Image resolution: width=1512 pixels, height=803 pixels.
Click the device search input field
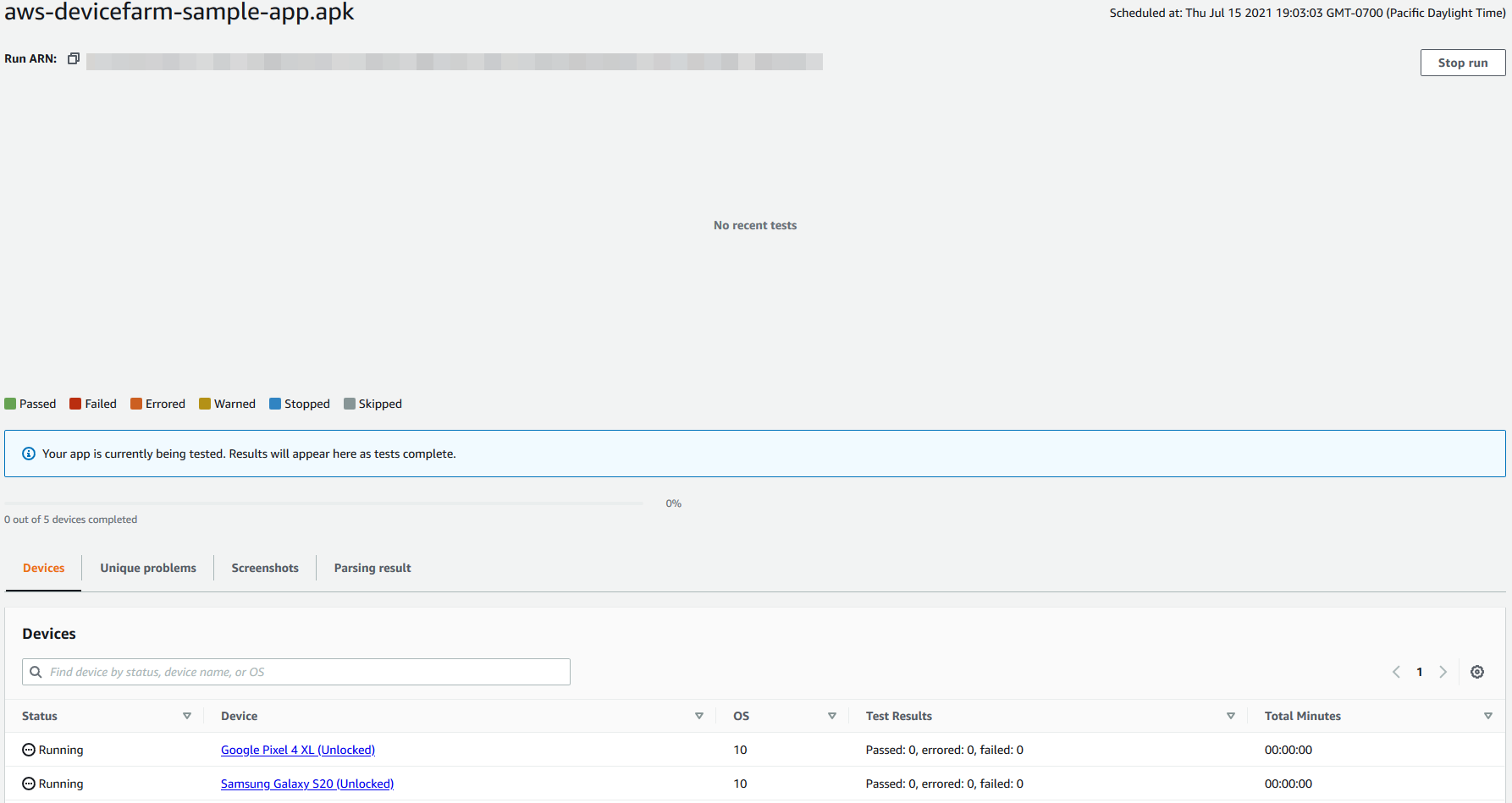point(296,671)
